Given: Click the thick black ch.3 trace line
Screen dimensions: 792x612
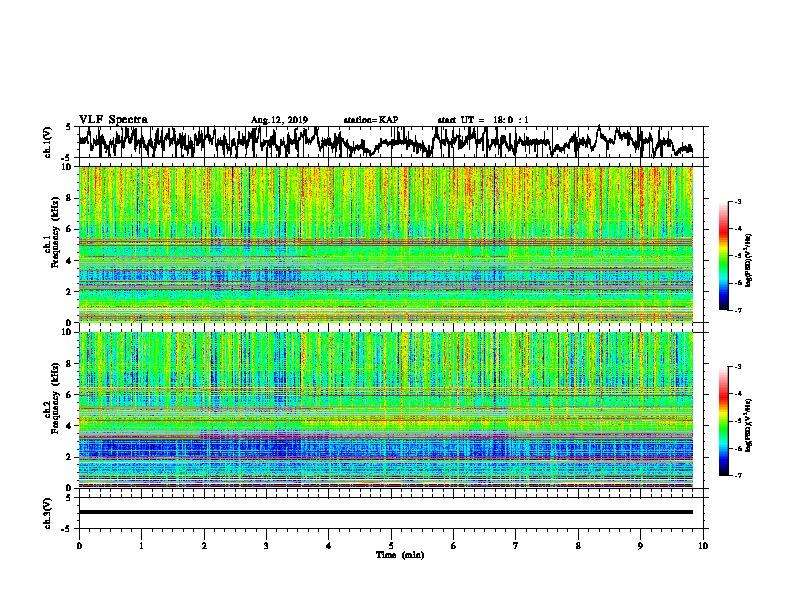Looking at the screenshot, I should 386,512.
